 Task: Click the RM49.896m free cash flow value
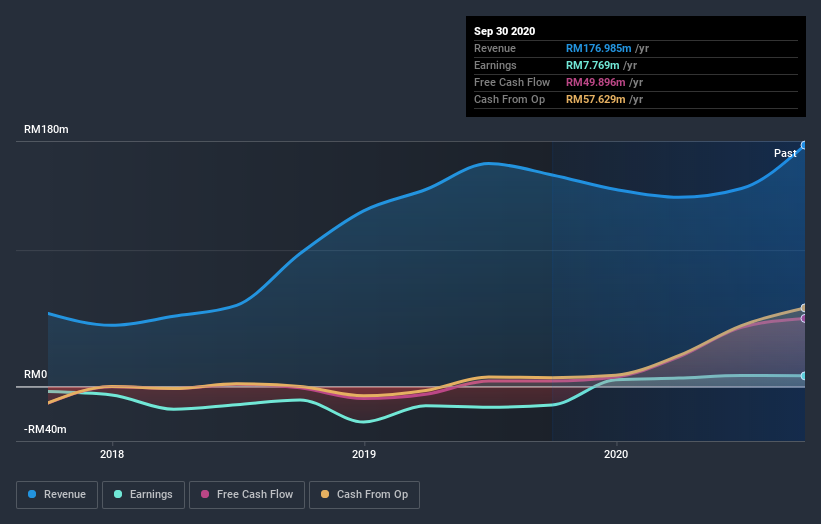pyautogui.click(x=596, y=82)
